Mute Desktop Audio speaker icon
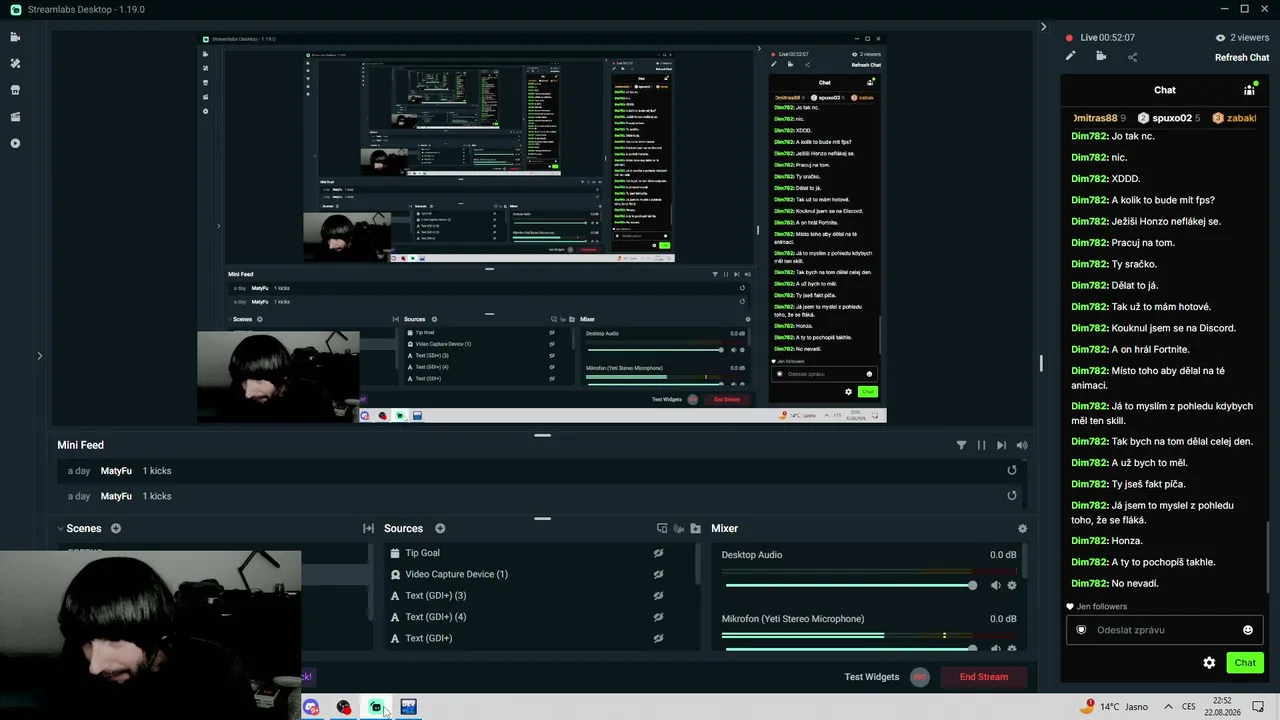This screenshot has height=720, width=1280. point(995,585)
